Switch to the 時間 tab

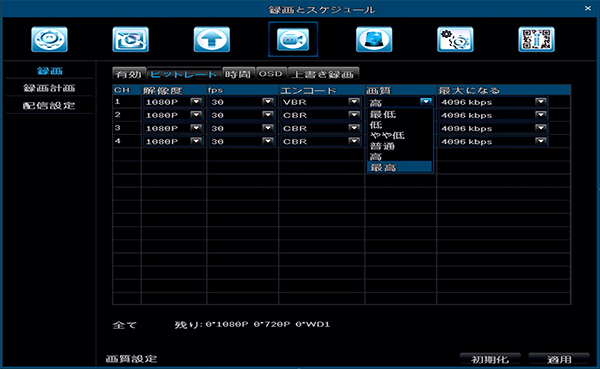[239, 74]
